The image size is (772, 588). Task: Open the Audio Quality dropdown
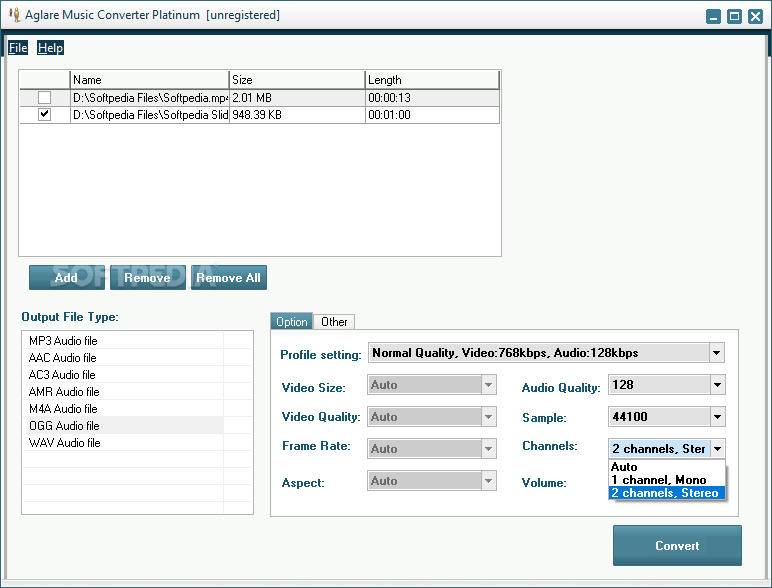tap(717, 385)
